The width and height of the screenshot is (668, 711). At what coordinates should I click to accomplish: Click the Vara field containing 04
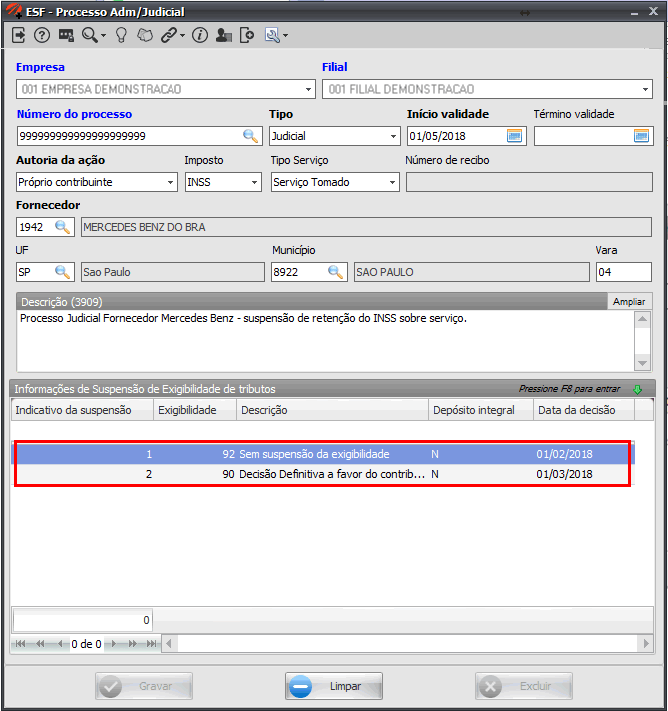pos(624,272)
